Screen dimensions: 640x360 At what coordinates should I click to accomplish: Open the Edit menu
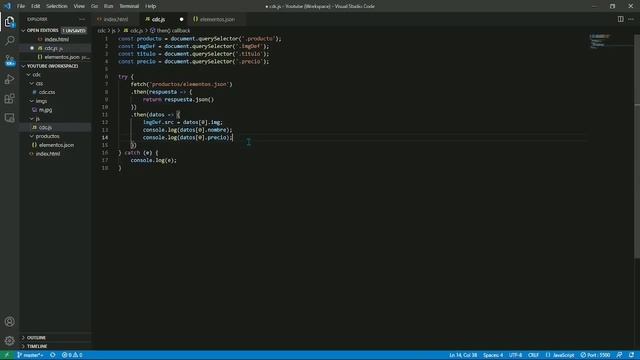36,6
